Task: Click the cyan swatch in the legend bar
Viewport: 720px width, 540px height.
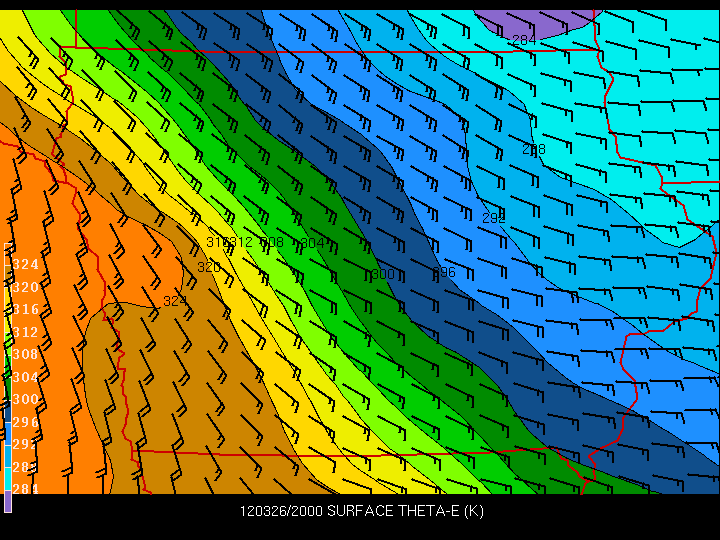Action: tap(8, 479)
